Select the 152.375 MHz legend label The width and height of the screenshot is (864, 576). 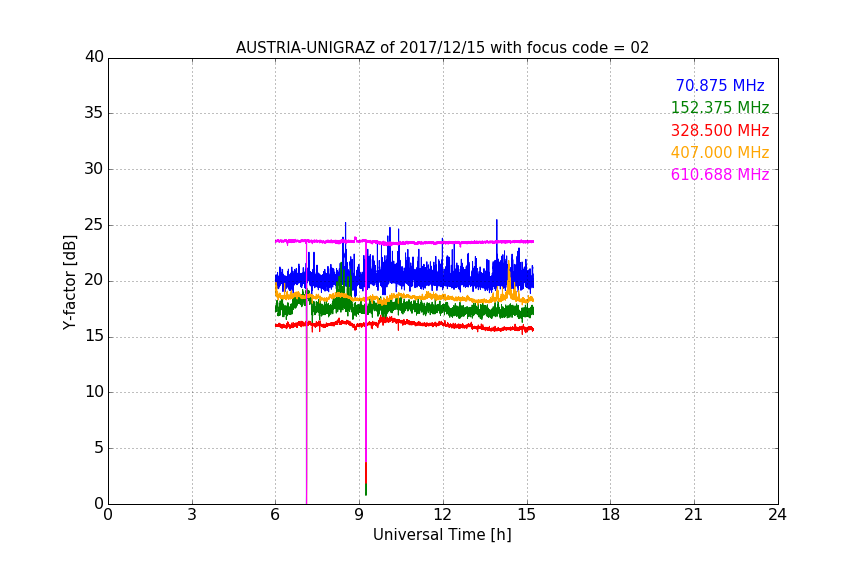(x=720, y=107)
